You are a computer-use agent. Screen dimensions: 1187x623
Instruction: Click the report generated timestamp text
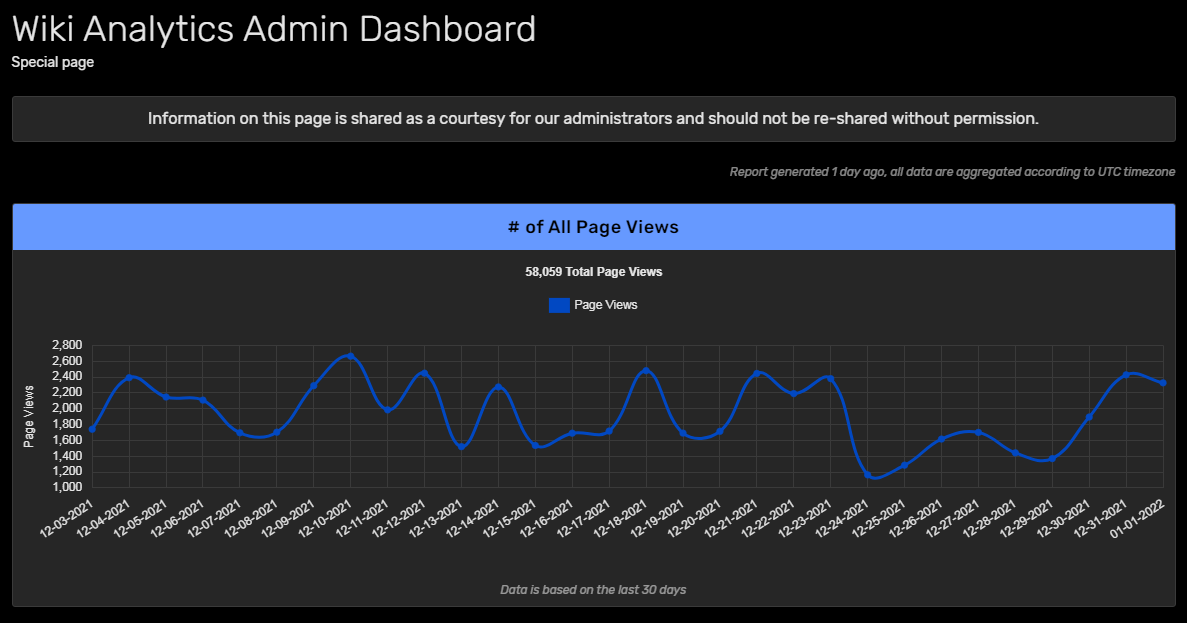[x=952, y=171]
